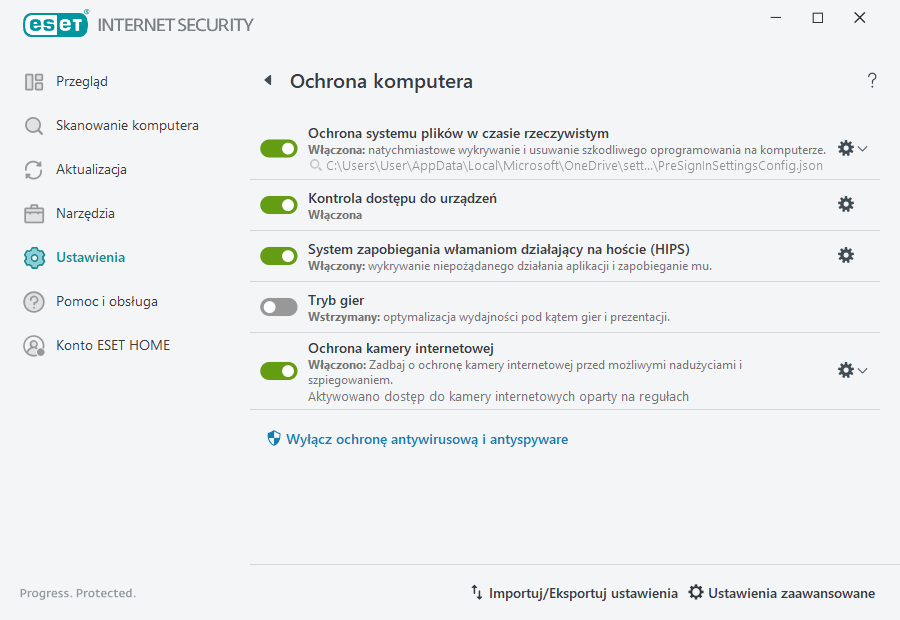The image size is (900, 620).
Task: Click the ESET logo in the title bar
Action: [55, 24]
